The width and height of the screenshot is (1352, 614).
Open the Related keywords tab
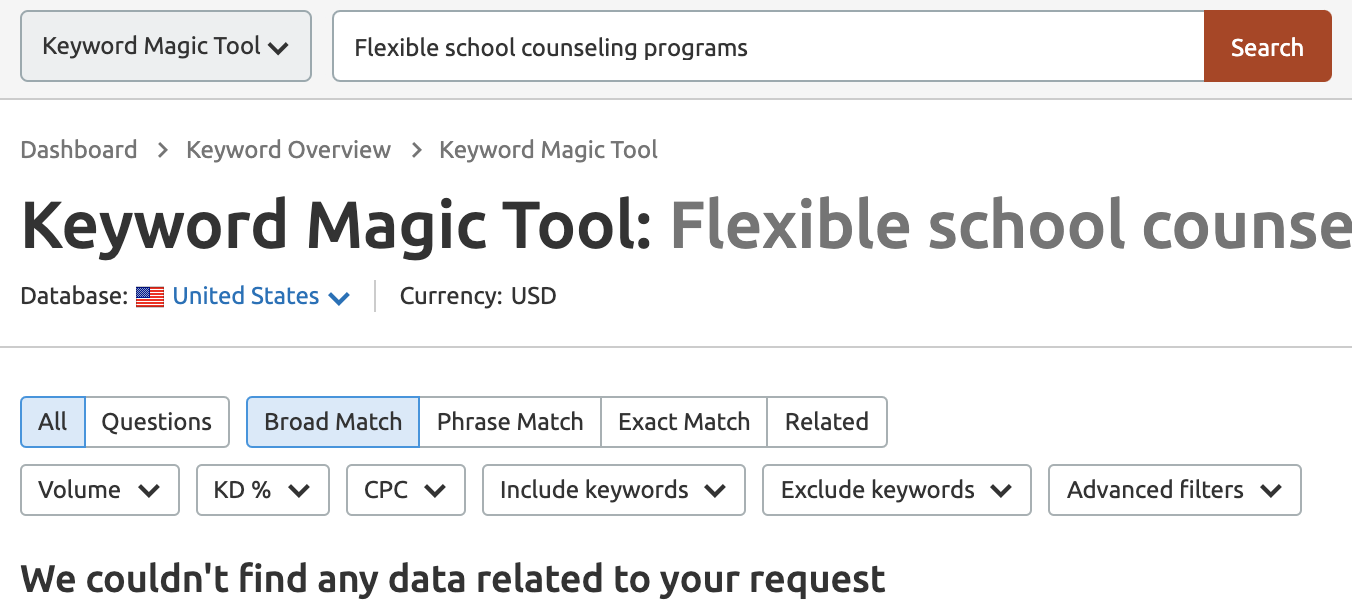click(827, 422)
